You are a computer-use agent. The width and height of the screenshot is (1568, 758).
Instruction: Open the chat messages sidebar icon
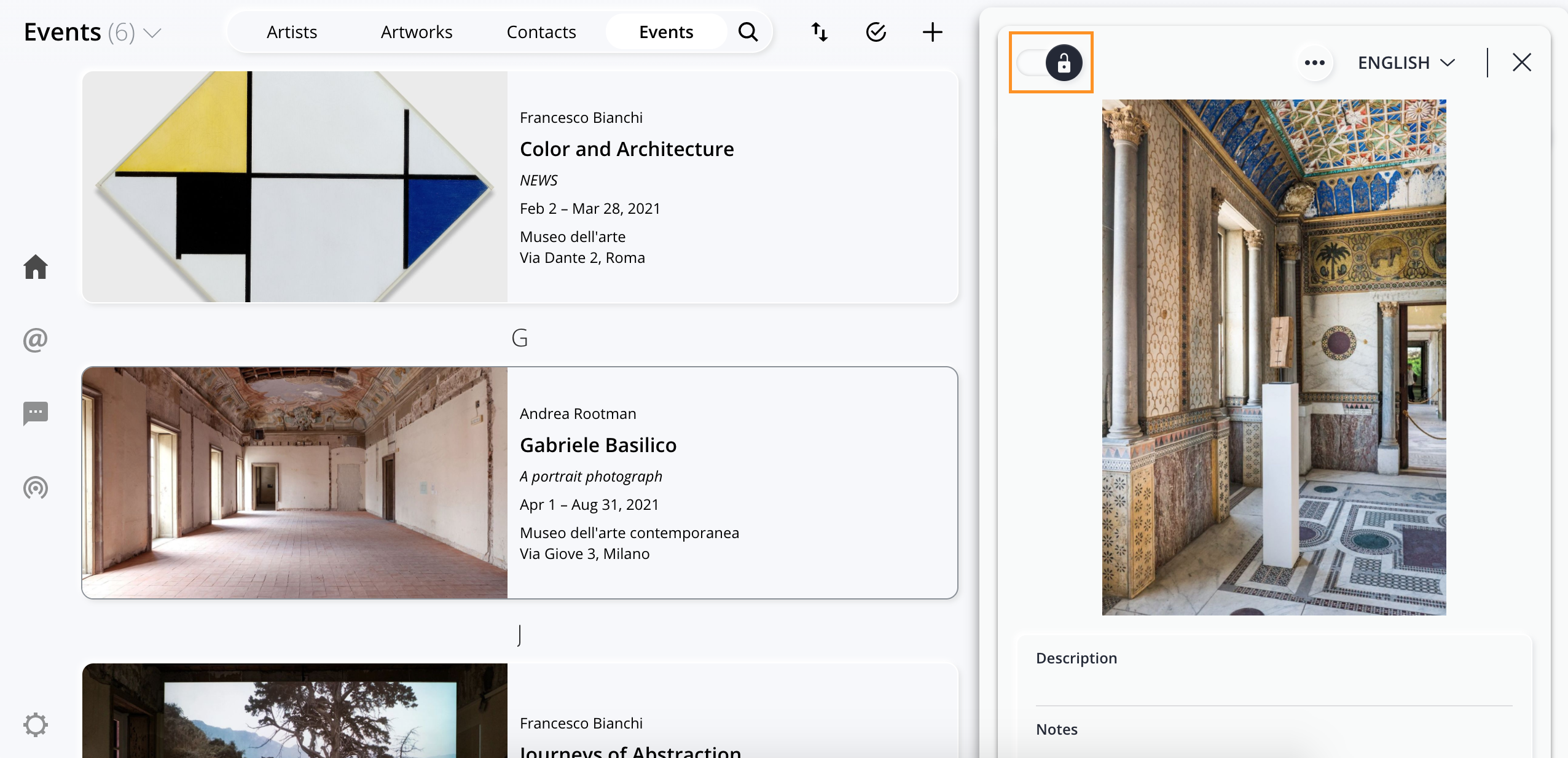tap(36, 413)
